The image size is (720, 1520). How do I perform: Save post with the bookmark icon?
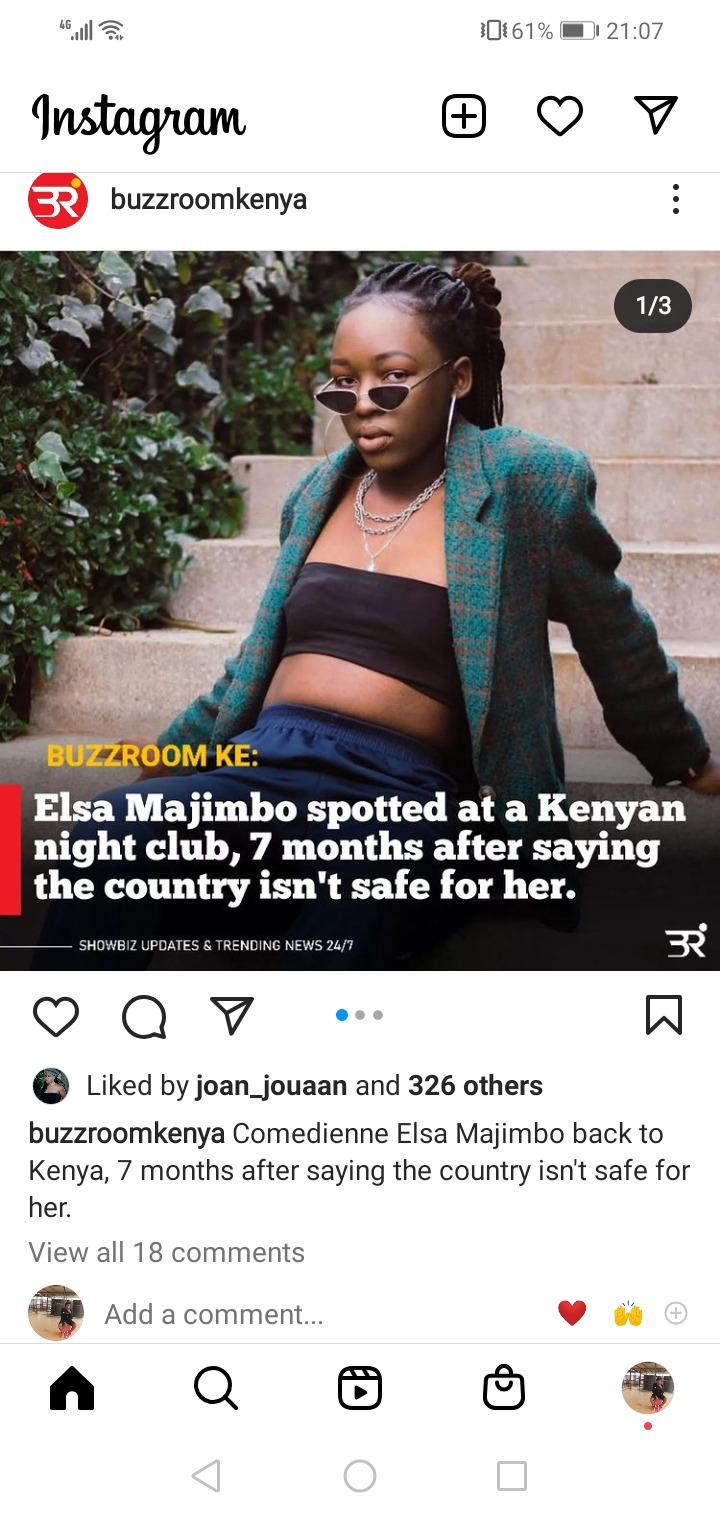coord(664,1015)
